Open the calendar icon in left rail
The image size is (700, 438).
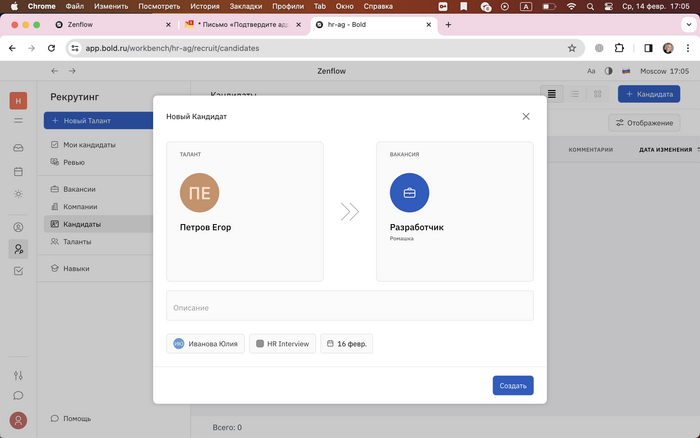point(18,171)
